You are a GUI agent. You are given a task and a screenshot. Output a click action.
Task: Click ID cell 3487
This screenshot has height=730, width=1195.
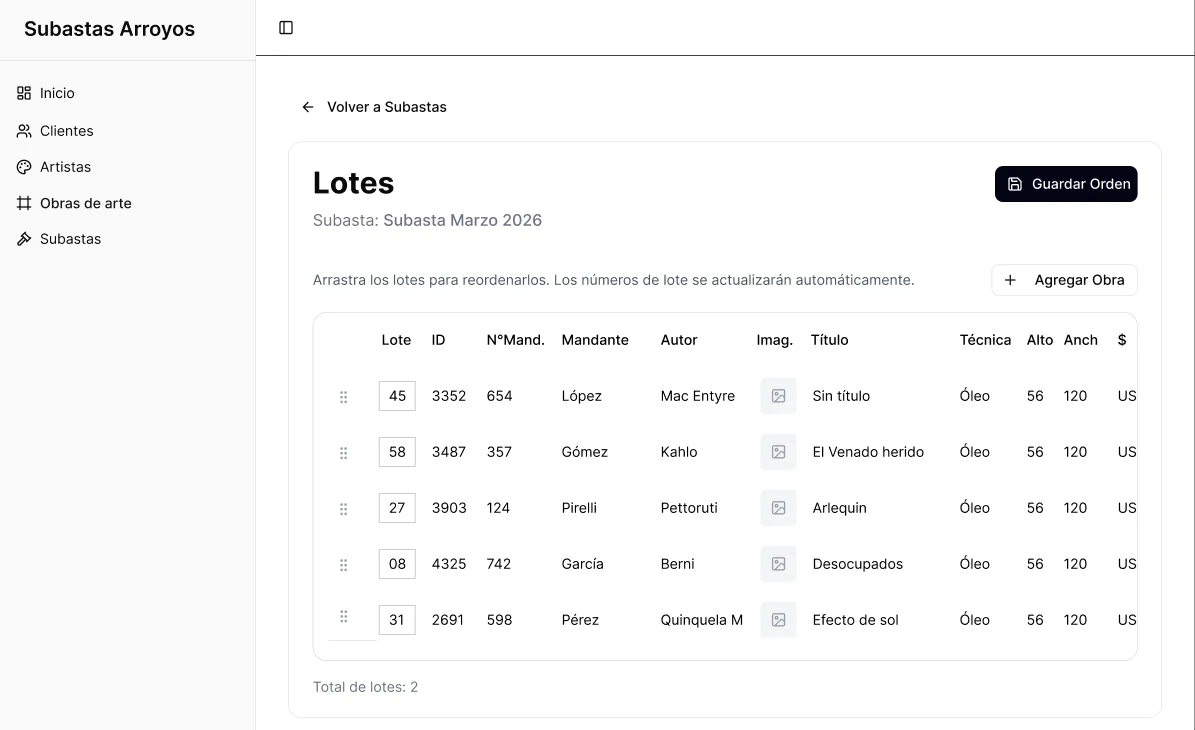coord(449,452)
